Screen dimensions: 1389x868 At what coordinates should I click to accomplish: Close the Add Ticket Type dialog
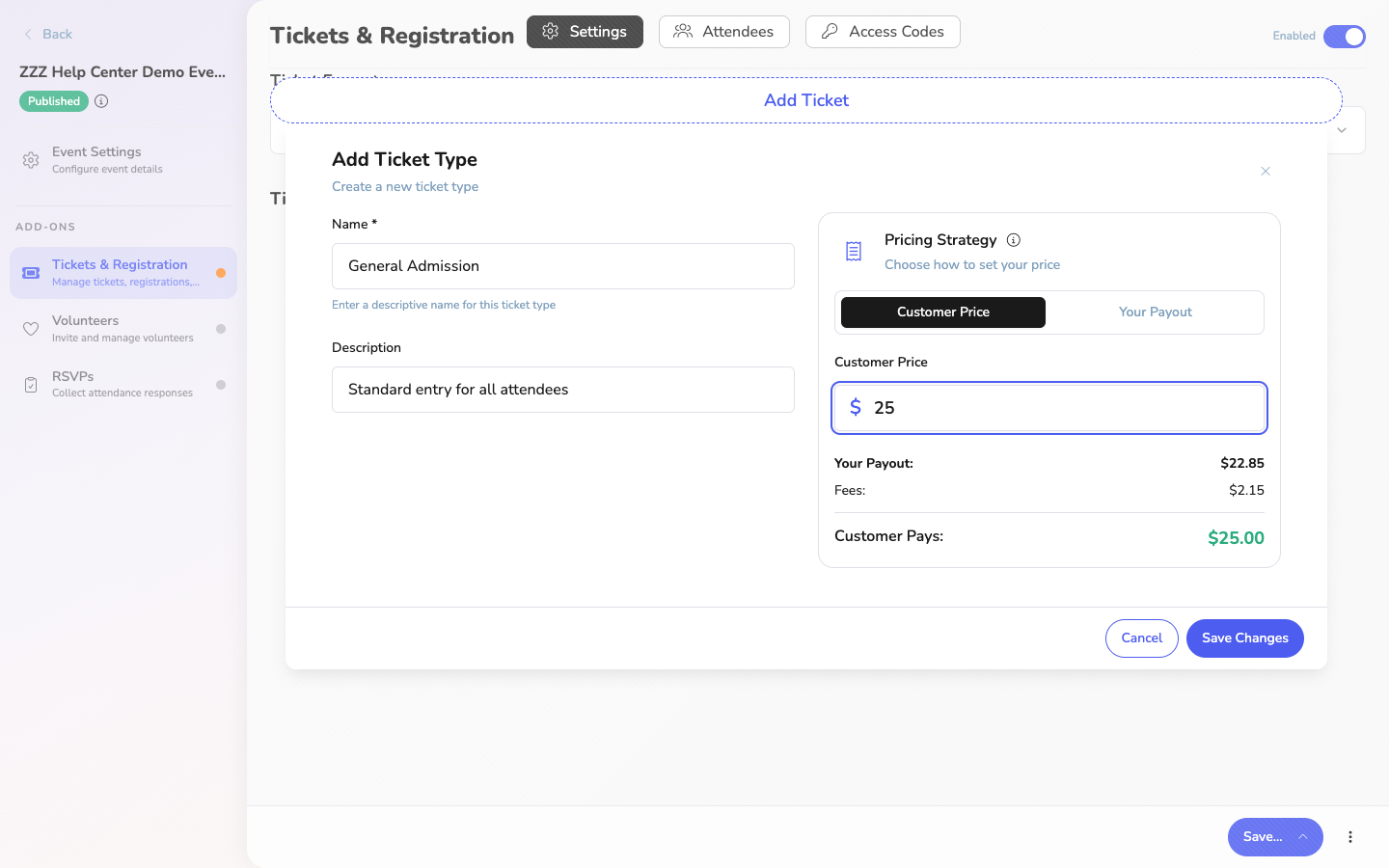tap(1266, 172)
